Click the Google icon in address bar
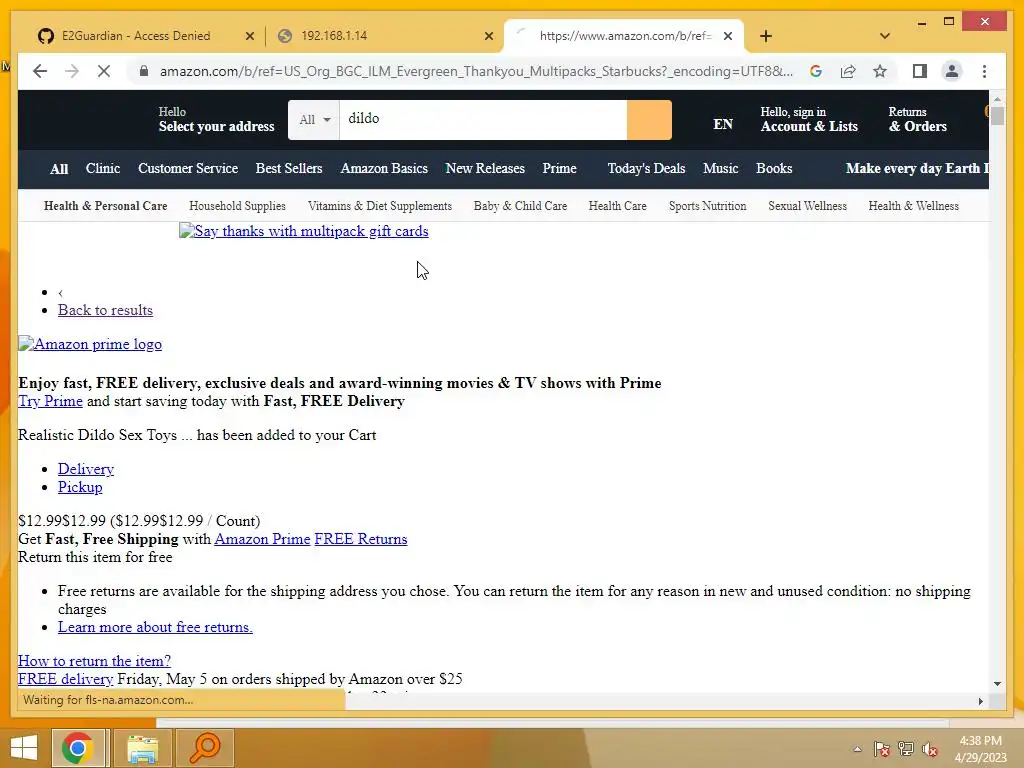This screenshot has width=1024, height=768. 816,71
